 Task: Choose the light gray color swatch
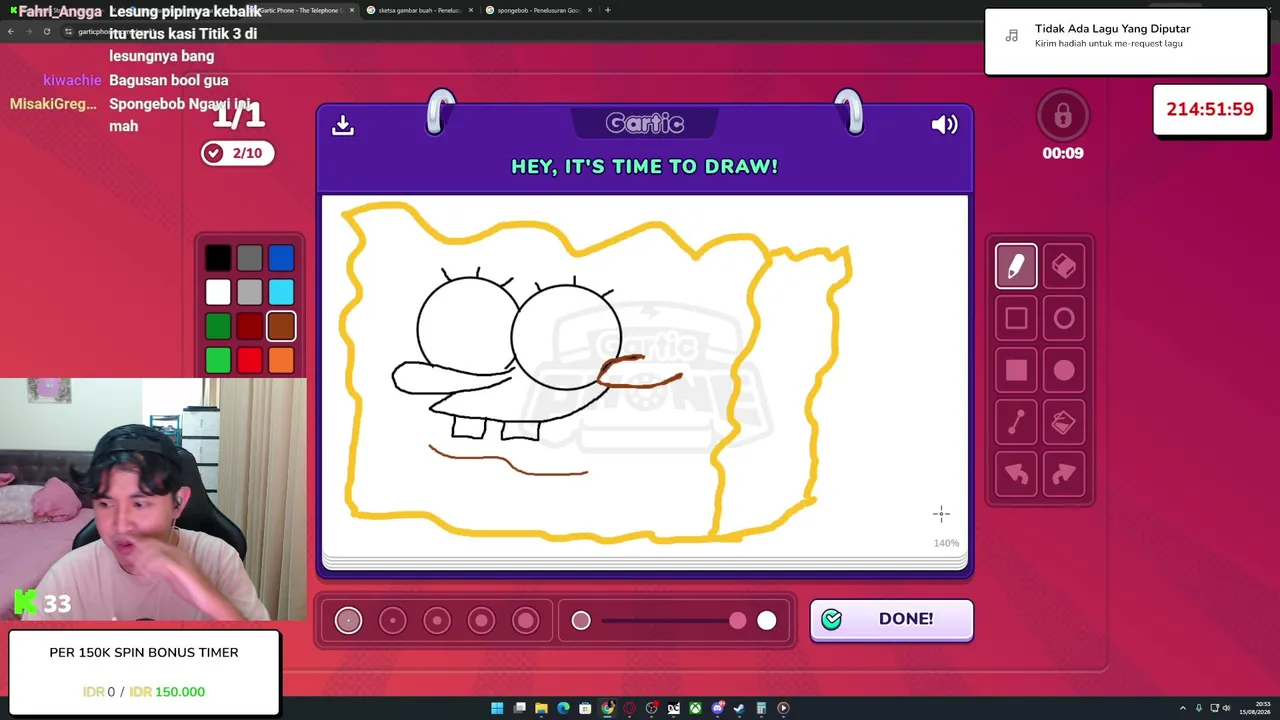pos(250,292)
